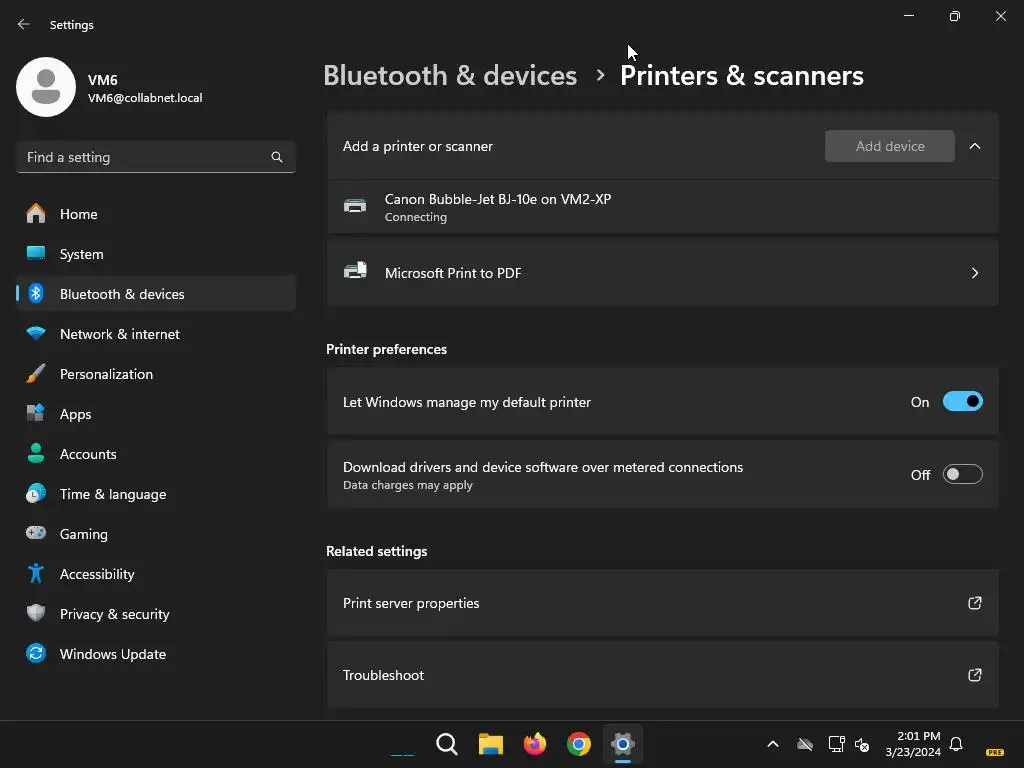
Task: Click the Microsoft Print to PDF printer icon
Action: pyautogui.click(x=355, y=271)
